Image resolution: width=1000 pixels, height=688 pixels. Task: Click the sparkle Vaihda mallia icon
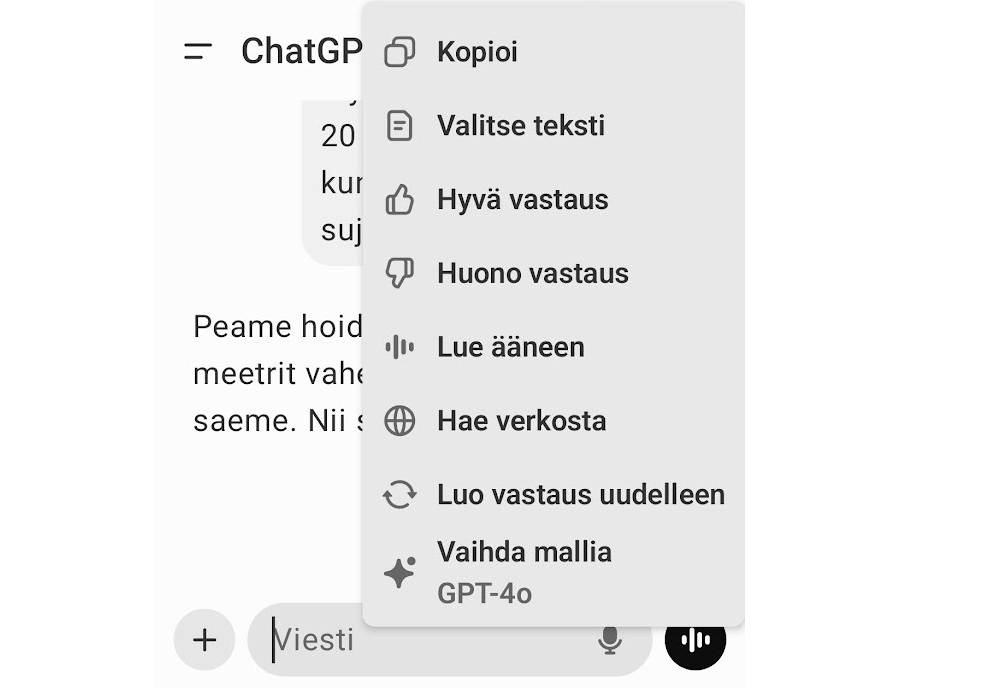400,572
